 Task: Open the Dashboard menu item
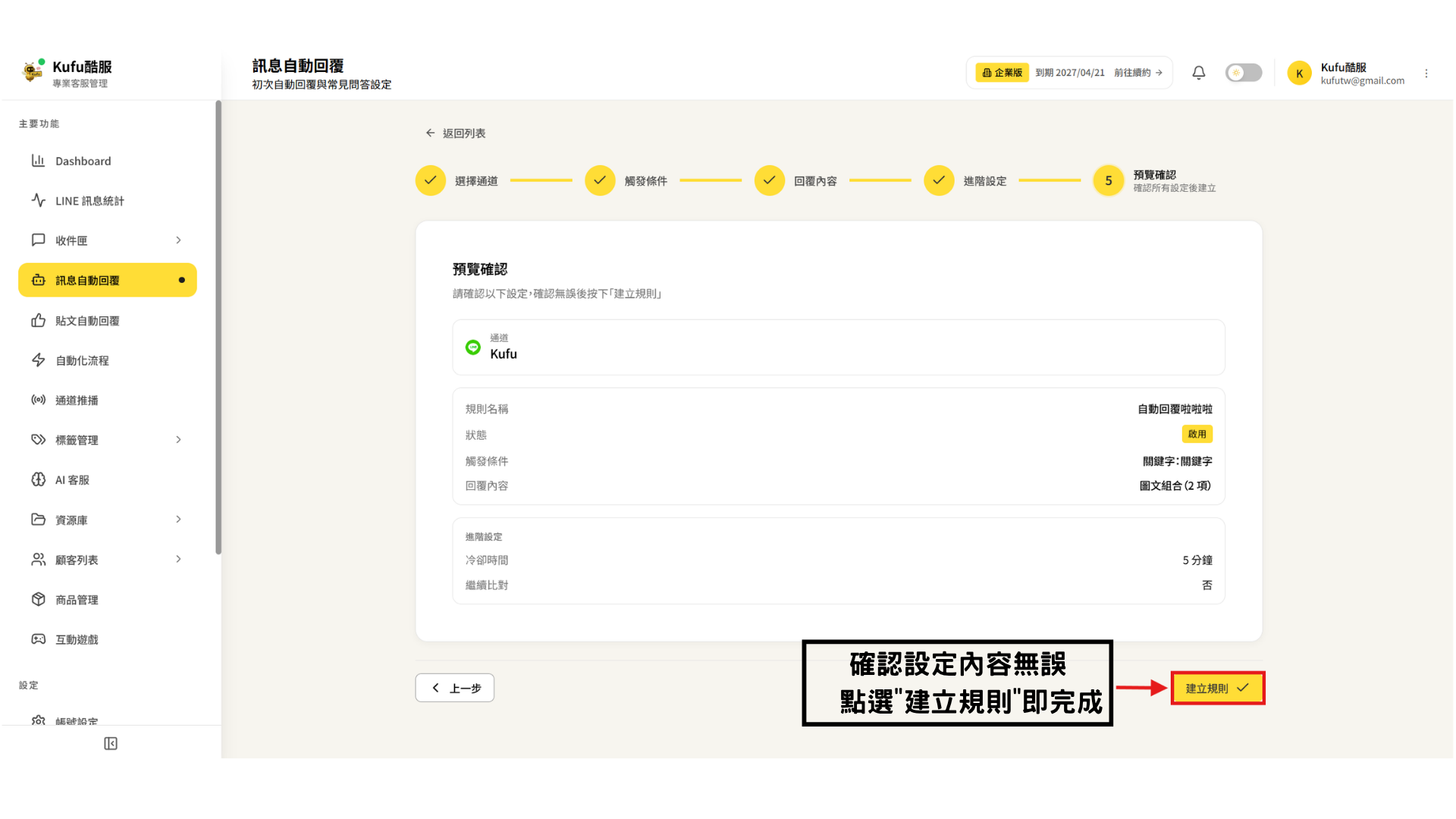(108, 161)
